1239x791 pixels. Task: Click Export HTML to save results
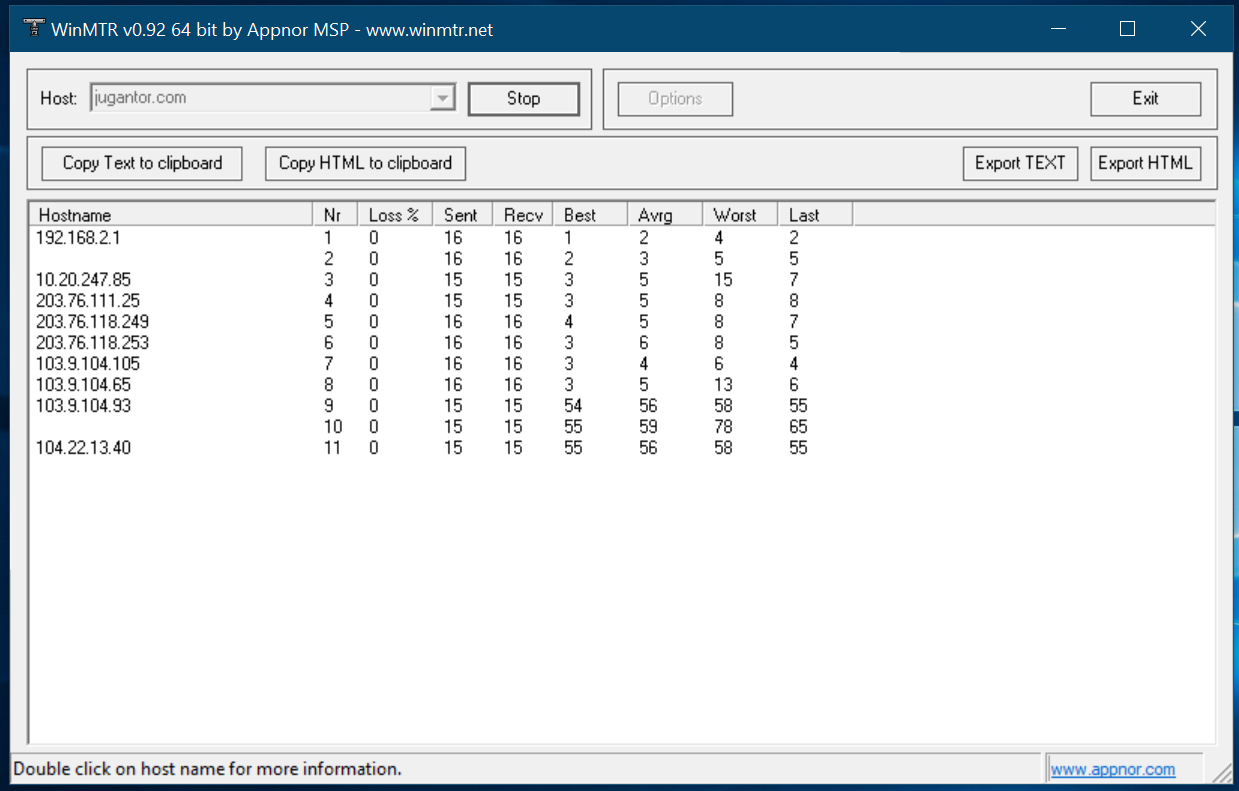click(x=1145, y=163)
